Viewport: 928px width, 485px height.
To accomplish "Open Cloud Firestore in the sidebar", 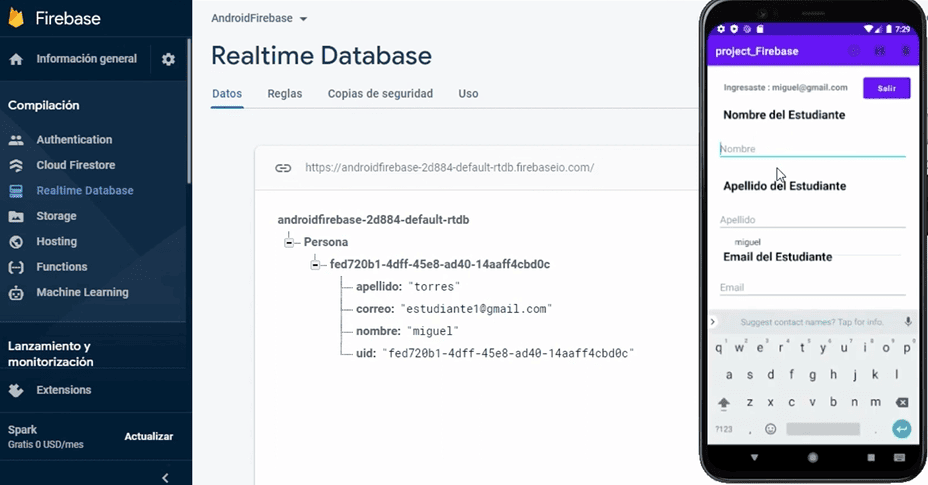I will click(76, 165).
